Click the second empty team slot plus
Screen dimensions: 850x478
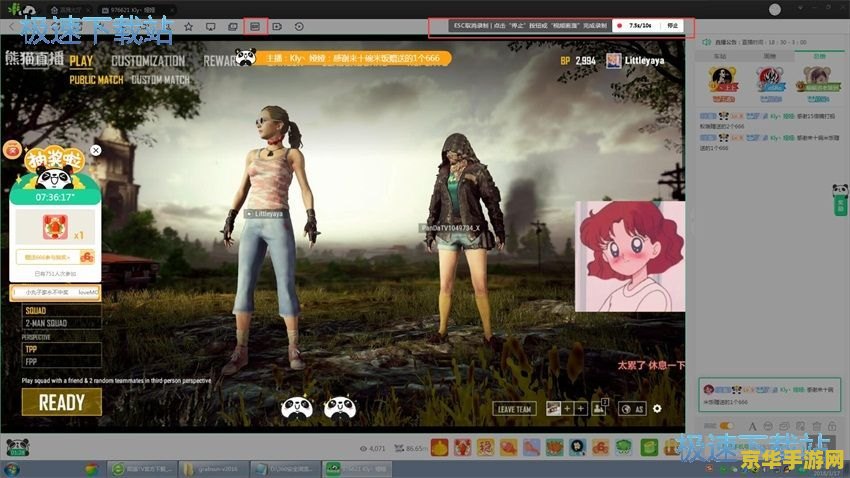tap(580, 409)
